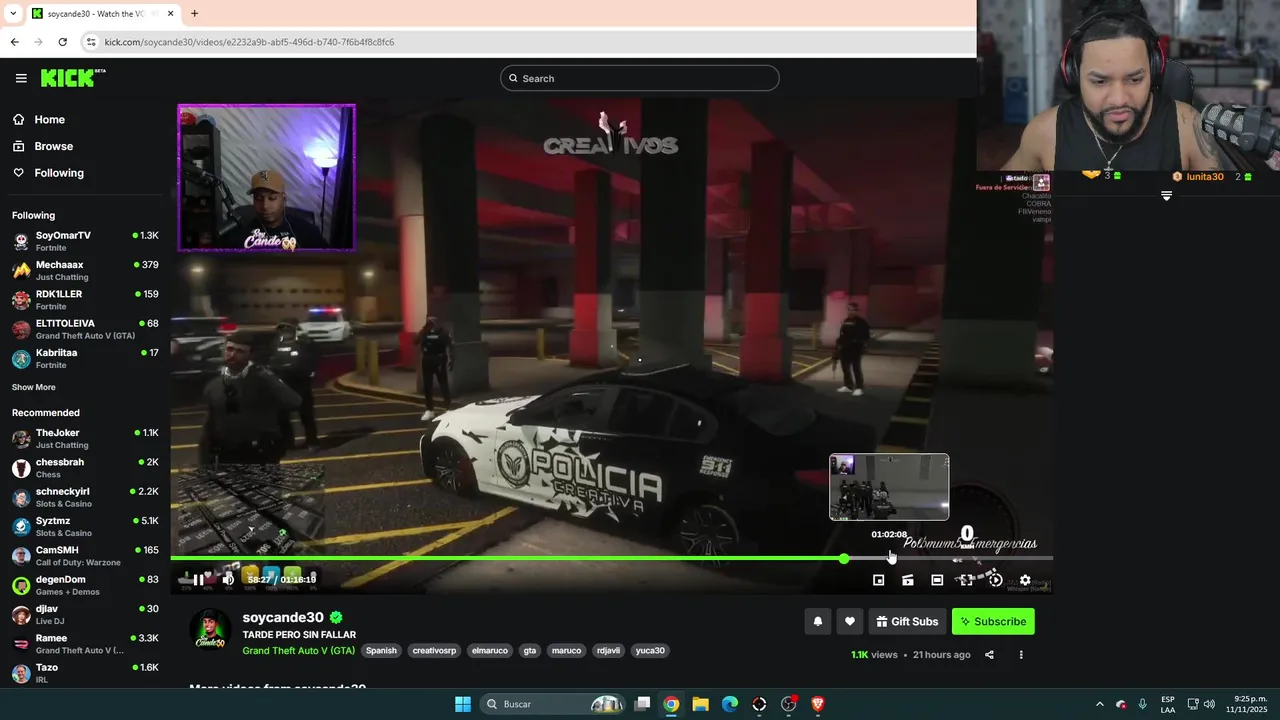
Task: Pause the video playback
Action: pos(198,580)
